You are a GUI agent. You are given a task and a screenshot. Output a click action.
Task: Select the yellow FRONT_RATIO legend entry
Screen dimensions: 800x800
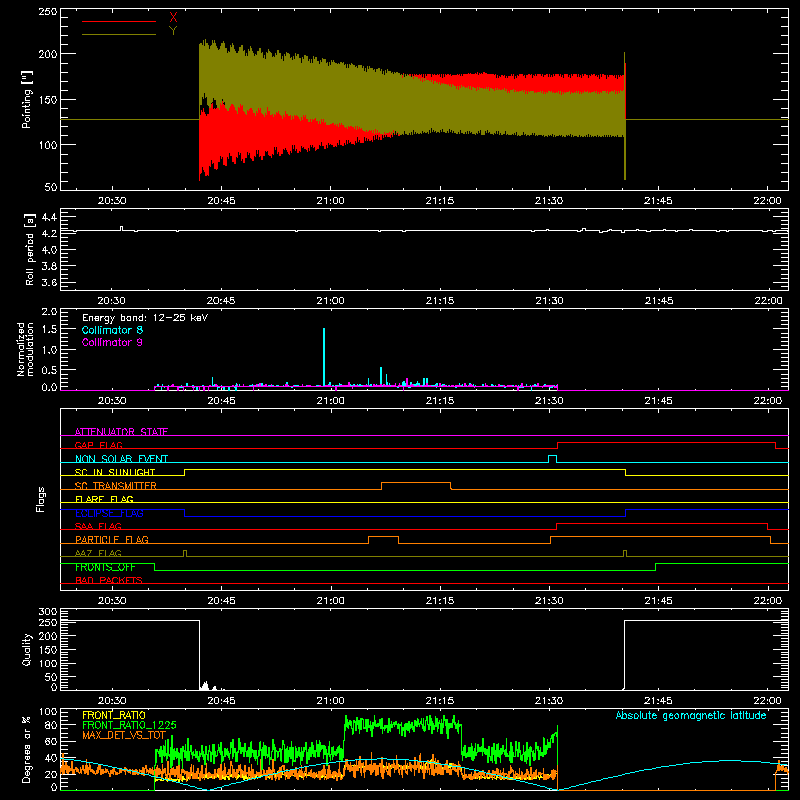[114, 715]
